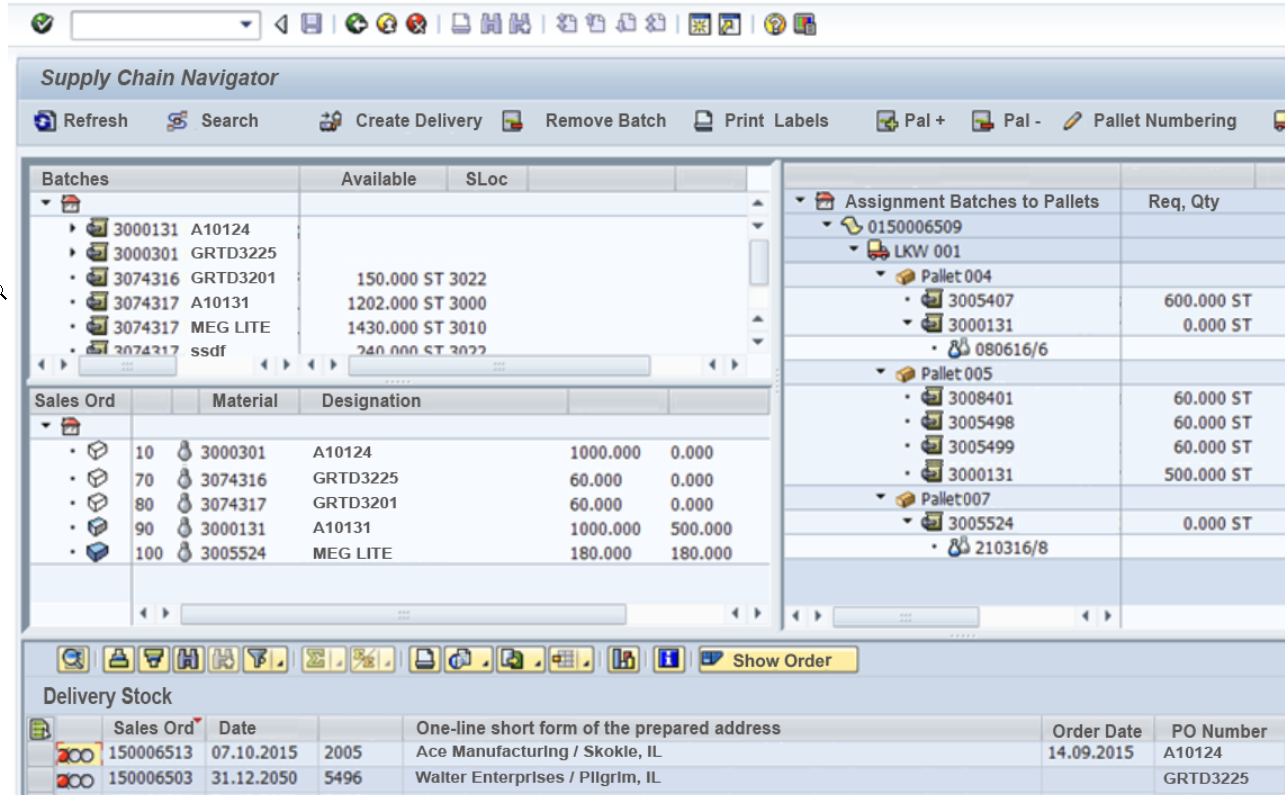Click the Pal + add pallet button
Image resolution: width=1285 pixels, height=795 pixels.
(911, 121)
